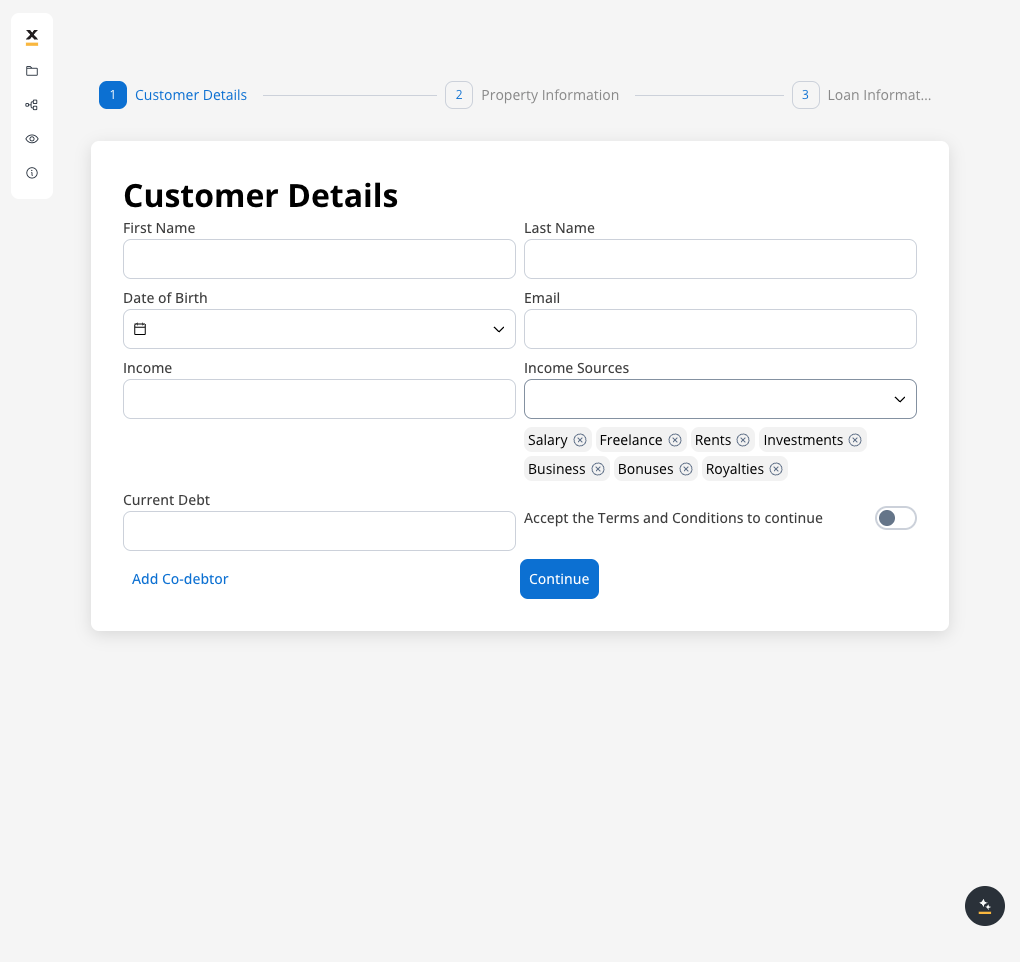Viewport: 1020px width, 962px height.
Task: Open the Income Sources dropdown
Action: (x=720, y=399)
